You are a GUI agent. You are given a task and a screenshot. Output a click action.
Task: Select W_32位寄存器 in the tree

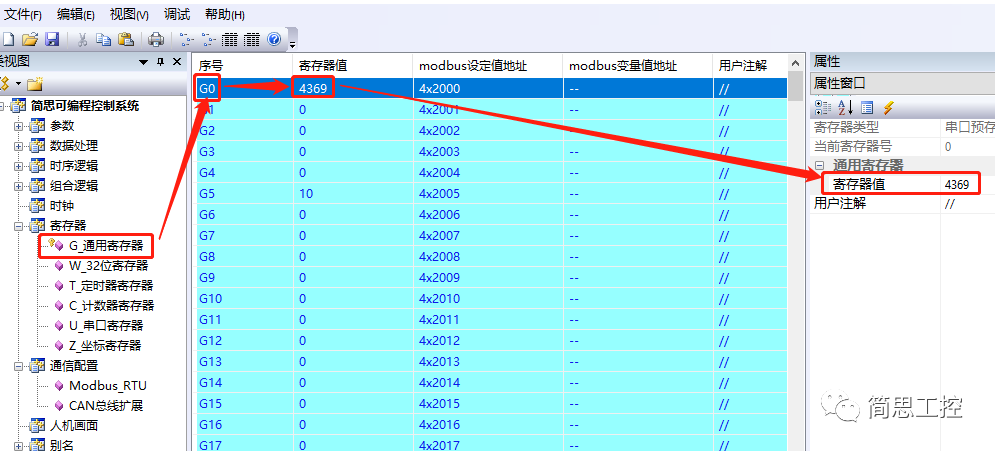coord(109,266)
